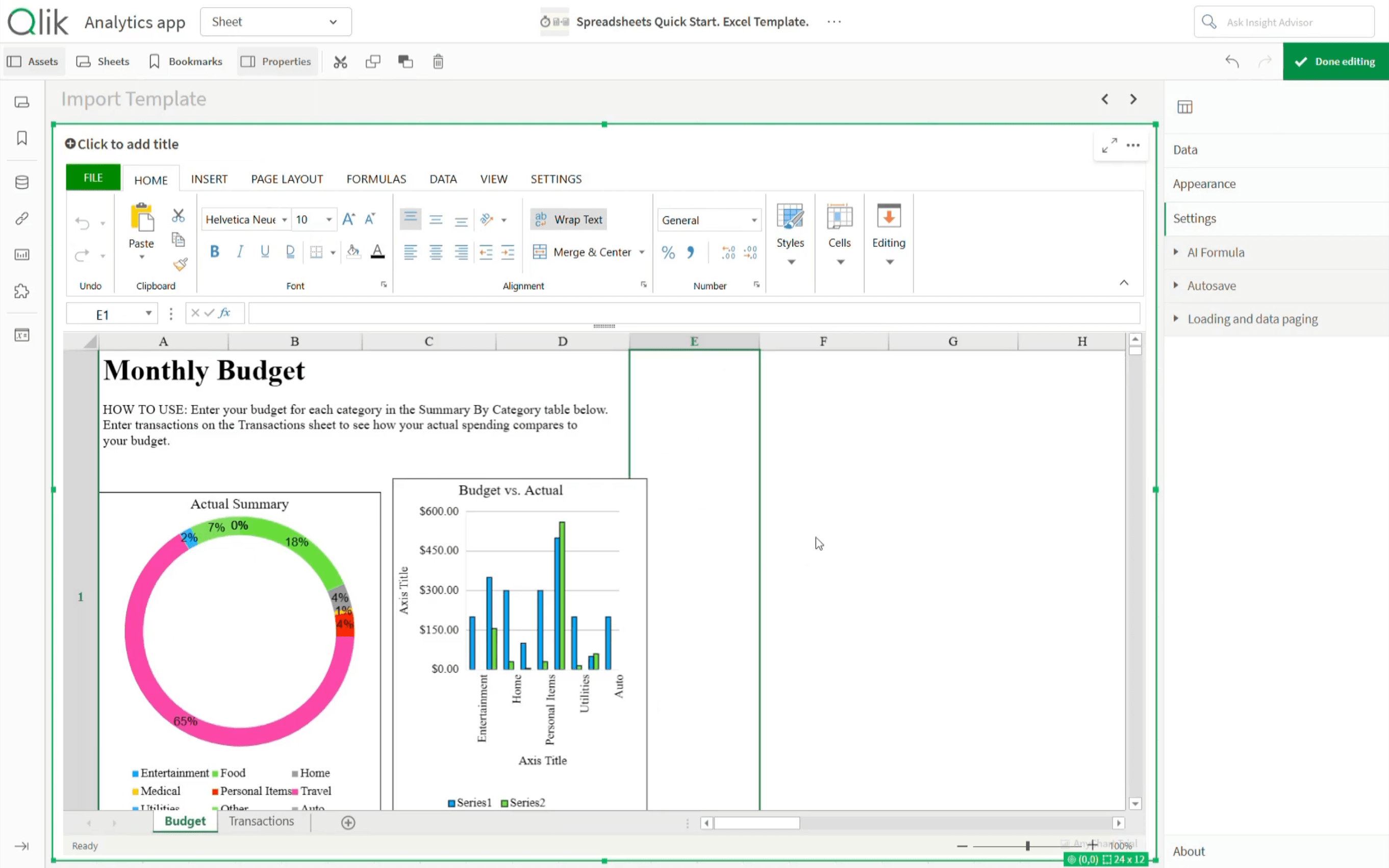The width and height of the screenshot is (1389, 868).
Task: Open the Appearance properties section
Action: 1204,184
